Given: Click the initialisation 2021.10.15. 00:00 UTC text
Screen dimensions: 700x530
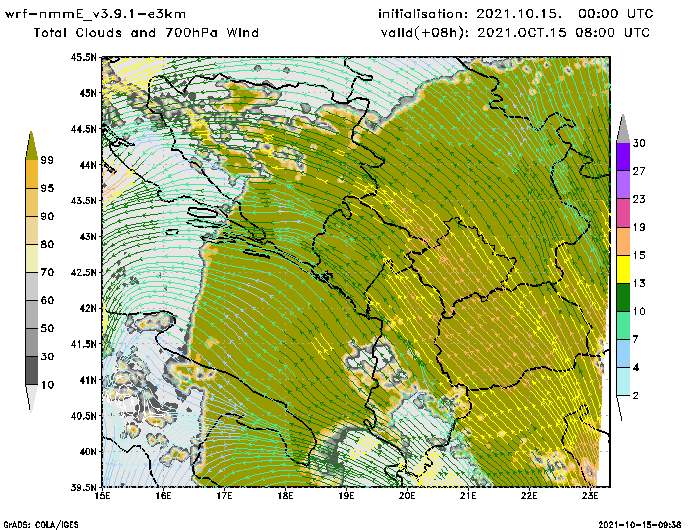Looking at the screenshot, I should coord(516,14).
